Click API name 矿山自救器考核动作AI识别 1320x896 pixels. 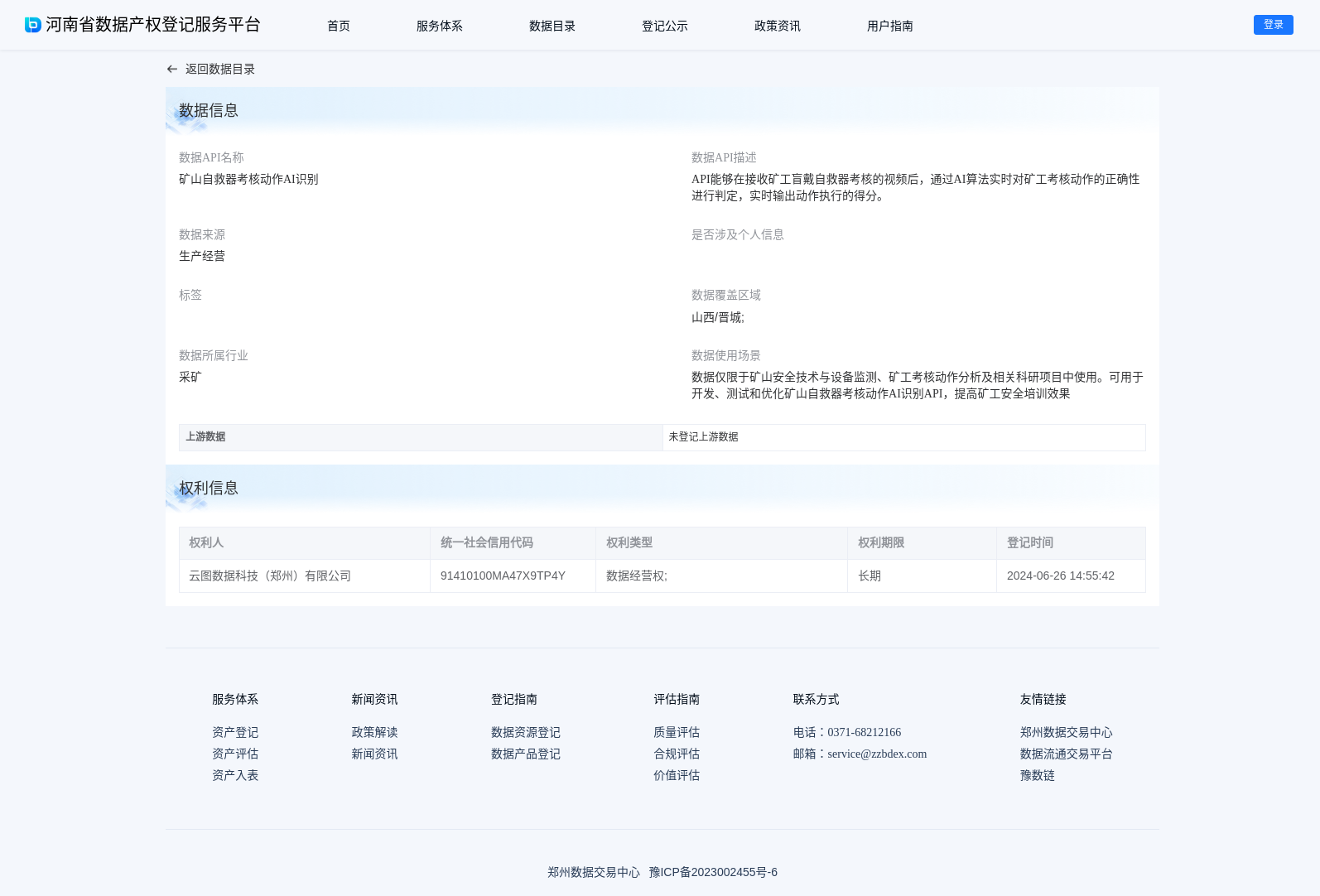click(x=248, y=179)
